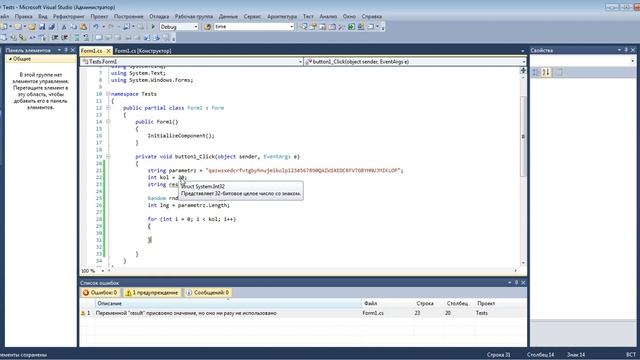Collapse the namespace Tests block
Viewport: 640px width, 360px height.
(x=108, y=94)
